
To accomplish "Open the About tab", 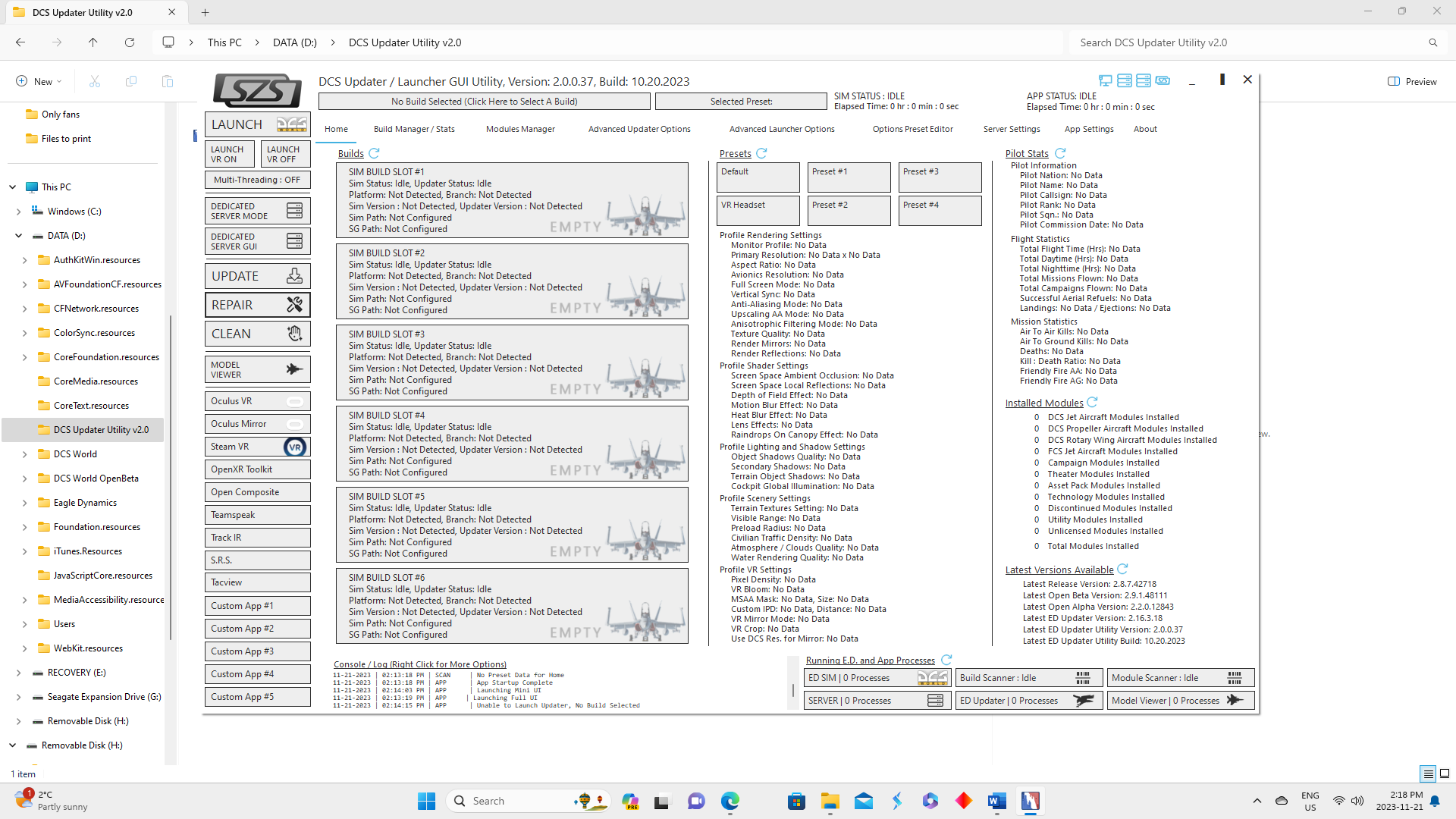I will [1145, 129].
